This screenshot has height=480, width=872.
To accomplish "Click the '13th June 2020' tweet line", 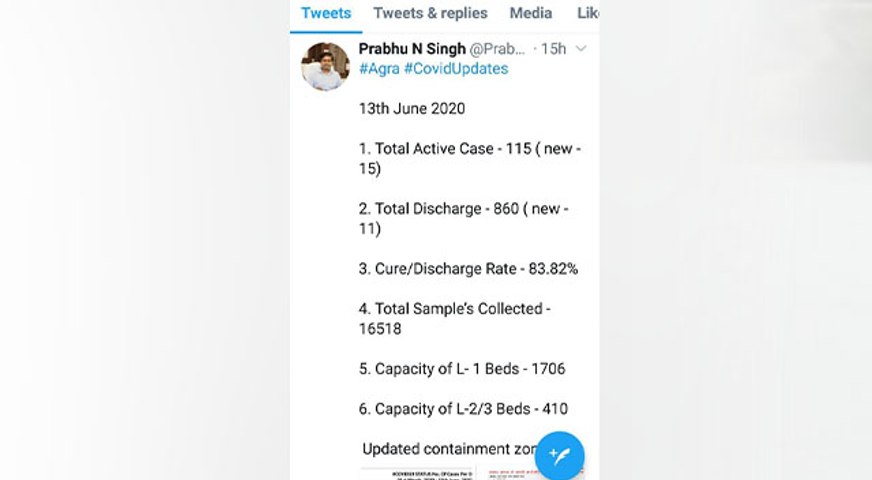I will pyautogui.click(x=412, y=108).
